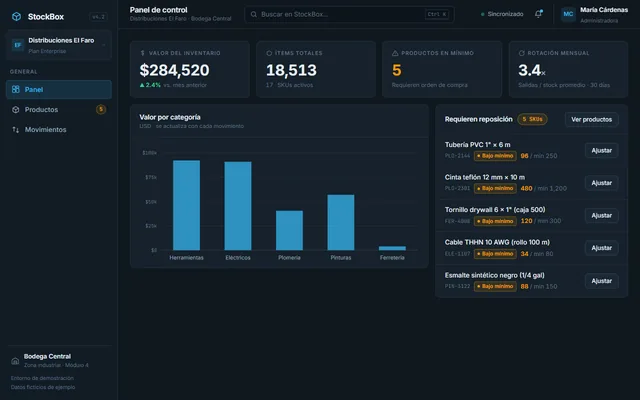Open notifications with the bell icon

(x=538, y=14)
